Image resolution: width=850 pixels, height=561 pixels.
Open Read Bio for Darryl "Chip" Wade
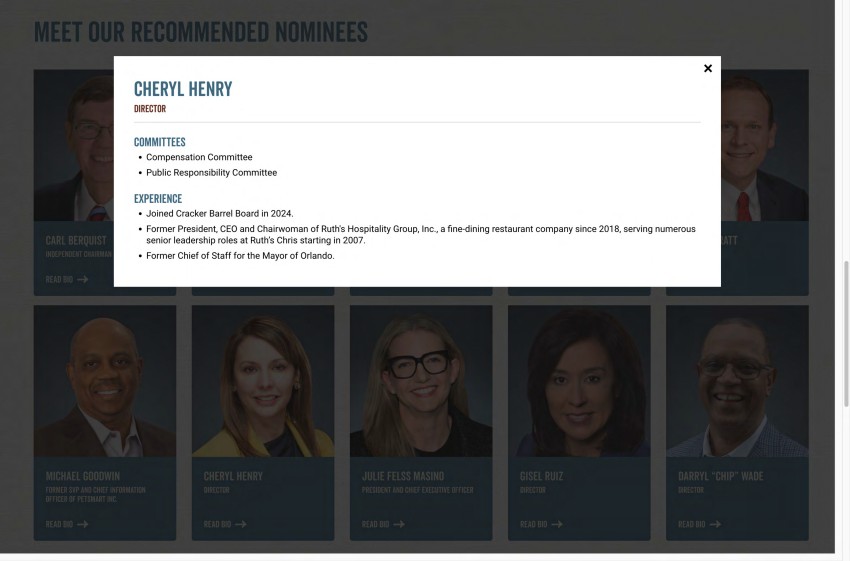pyautogui.click(x=700, y=524)
